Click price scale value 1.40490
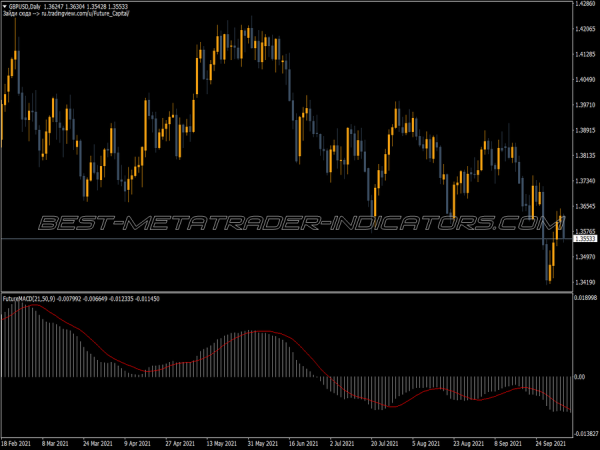Screen dimensions: 600x450 click(x=585, y=80)
